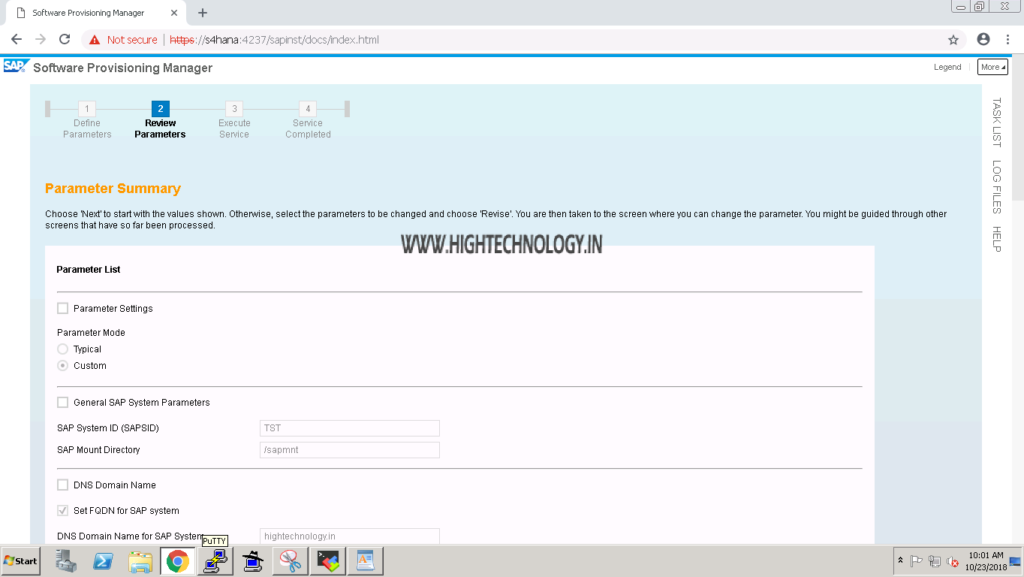Toggle the Set FQDN for SAP system checkbox
The width and height of the screenshot is (1024, 577).
click(63, 510)
